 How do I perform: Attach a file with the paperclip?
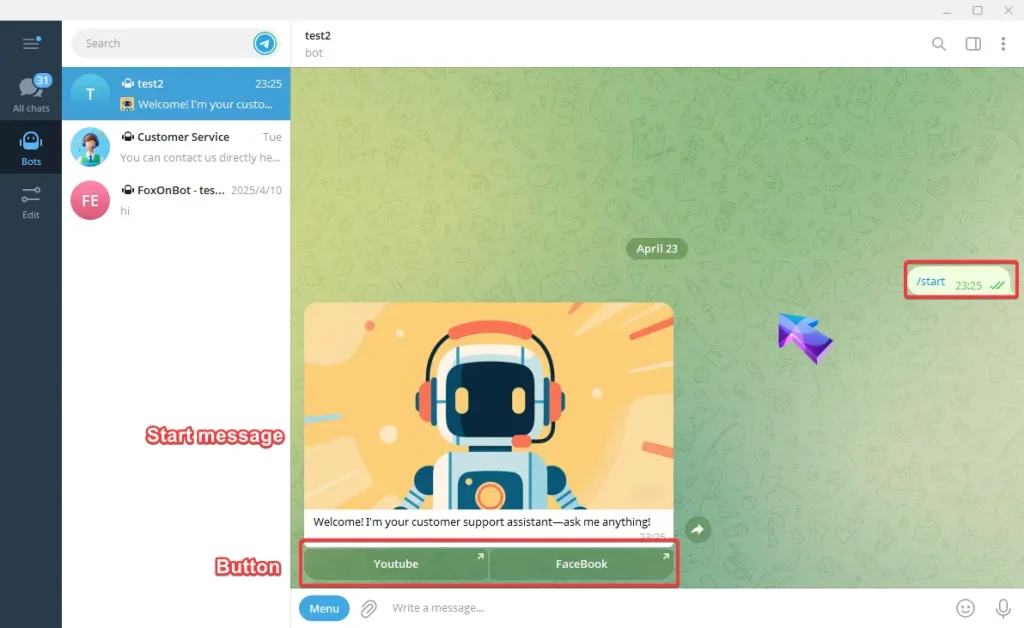pyautogui.click(x=369, y=608)
